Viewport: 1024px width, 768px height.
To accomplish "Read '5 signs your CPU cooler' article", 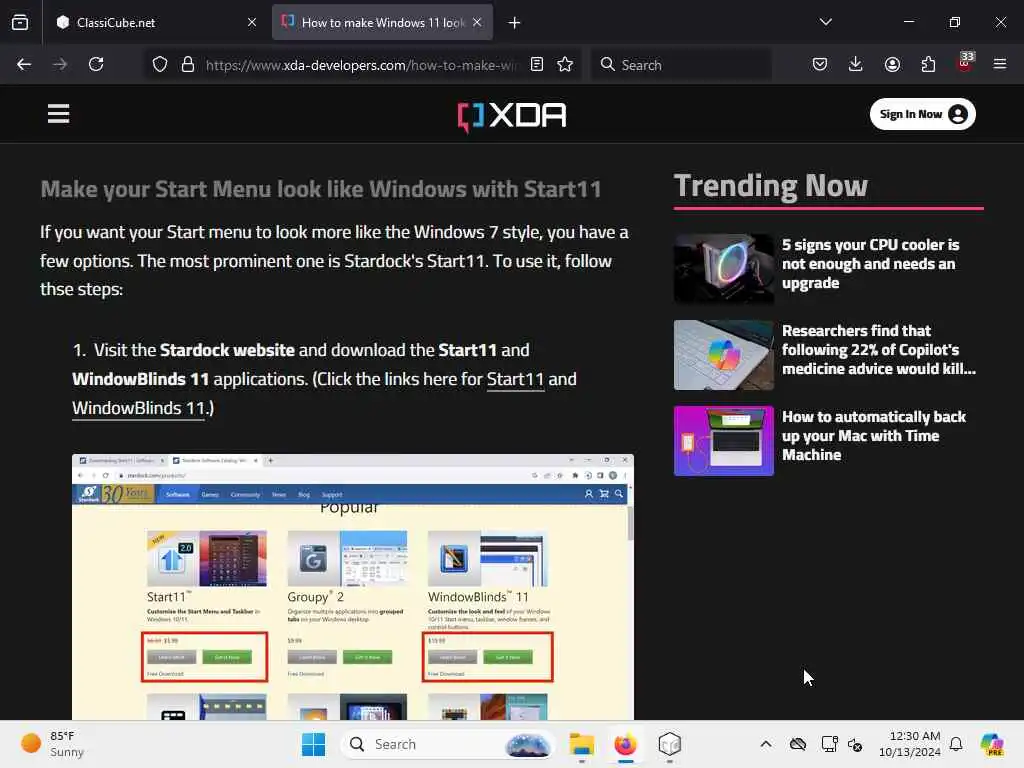I will click(x=871, y=264).
